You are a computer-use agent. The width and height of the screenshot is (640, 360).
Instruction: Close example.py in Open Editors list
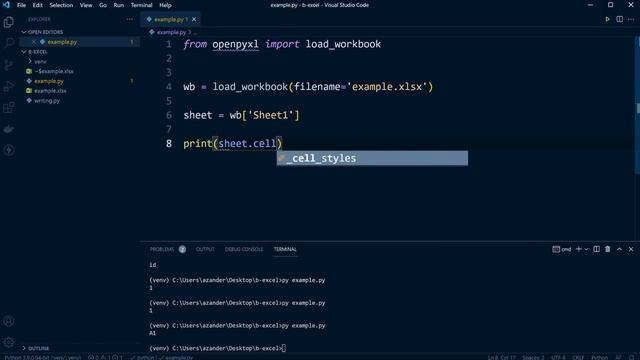point(34,42)
